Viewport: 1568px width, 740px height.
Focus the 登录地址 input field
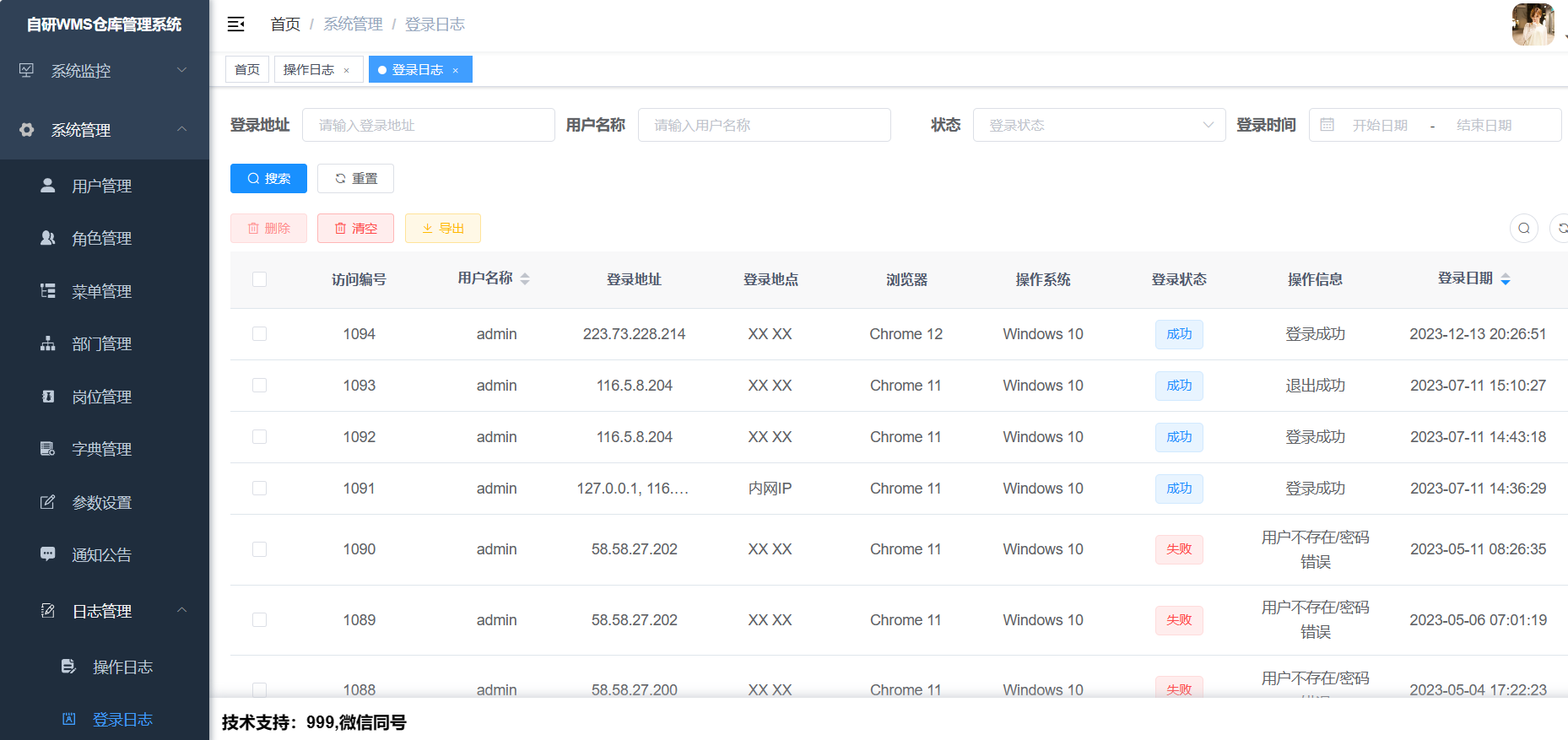(x=429, y=125)
